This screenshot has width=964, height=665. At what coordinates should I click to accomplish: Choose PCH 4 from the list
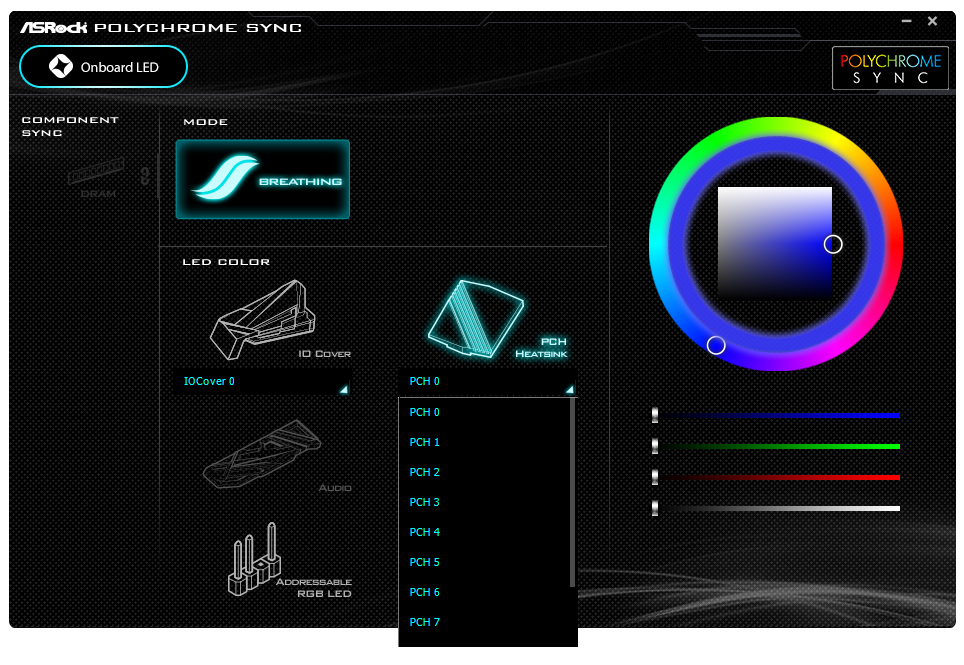click(x=484, y=532)
